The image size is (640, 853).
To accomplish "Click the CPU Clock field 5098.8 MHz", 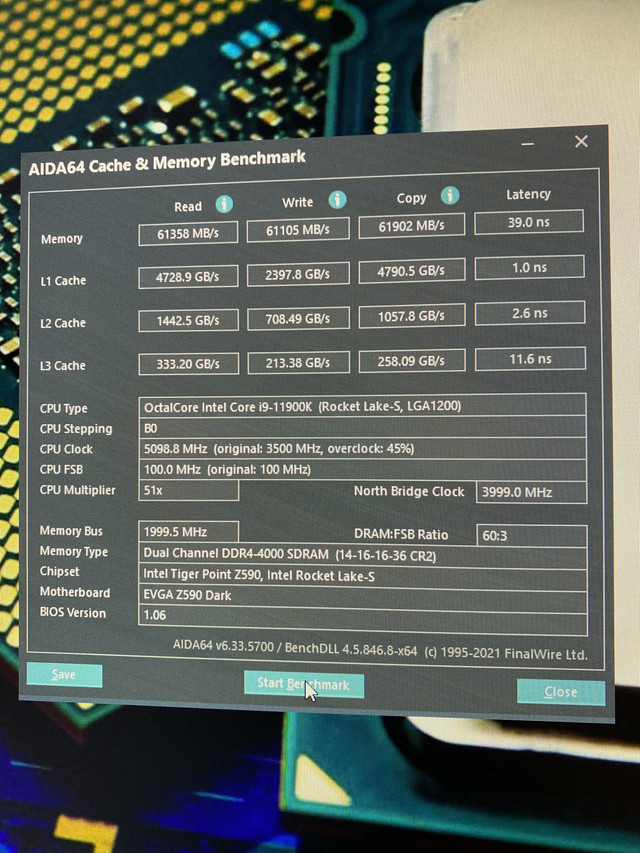I will [362, 449].
